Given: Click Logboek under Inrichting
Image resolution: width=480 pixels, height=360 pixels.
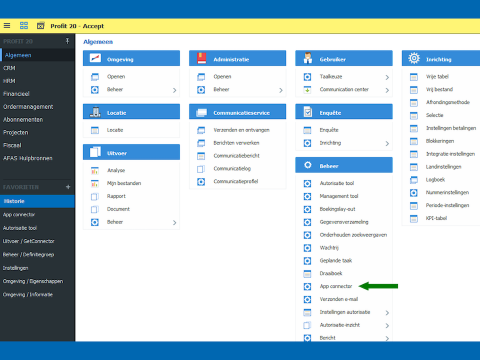Looking at the screenshot, I should point(435,180).
